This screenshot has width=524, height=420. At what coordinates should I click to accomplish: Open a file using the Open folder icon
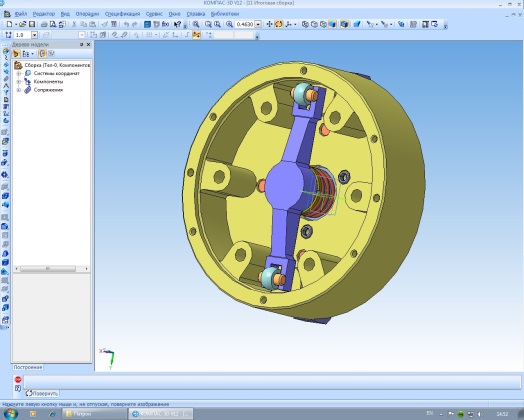(22, 24)
